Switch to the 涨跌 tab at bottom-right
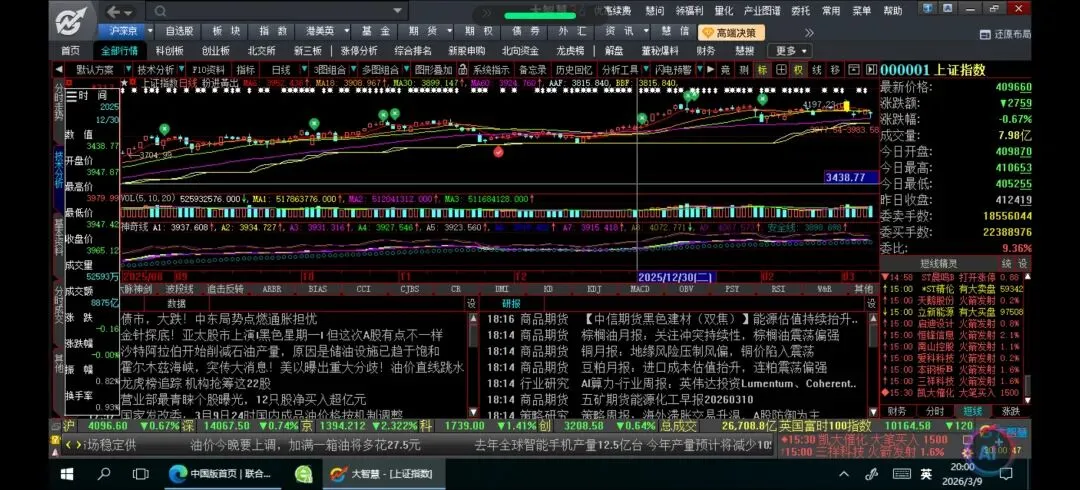The image size is (1080, 490). tap(1010, 411)
